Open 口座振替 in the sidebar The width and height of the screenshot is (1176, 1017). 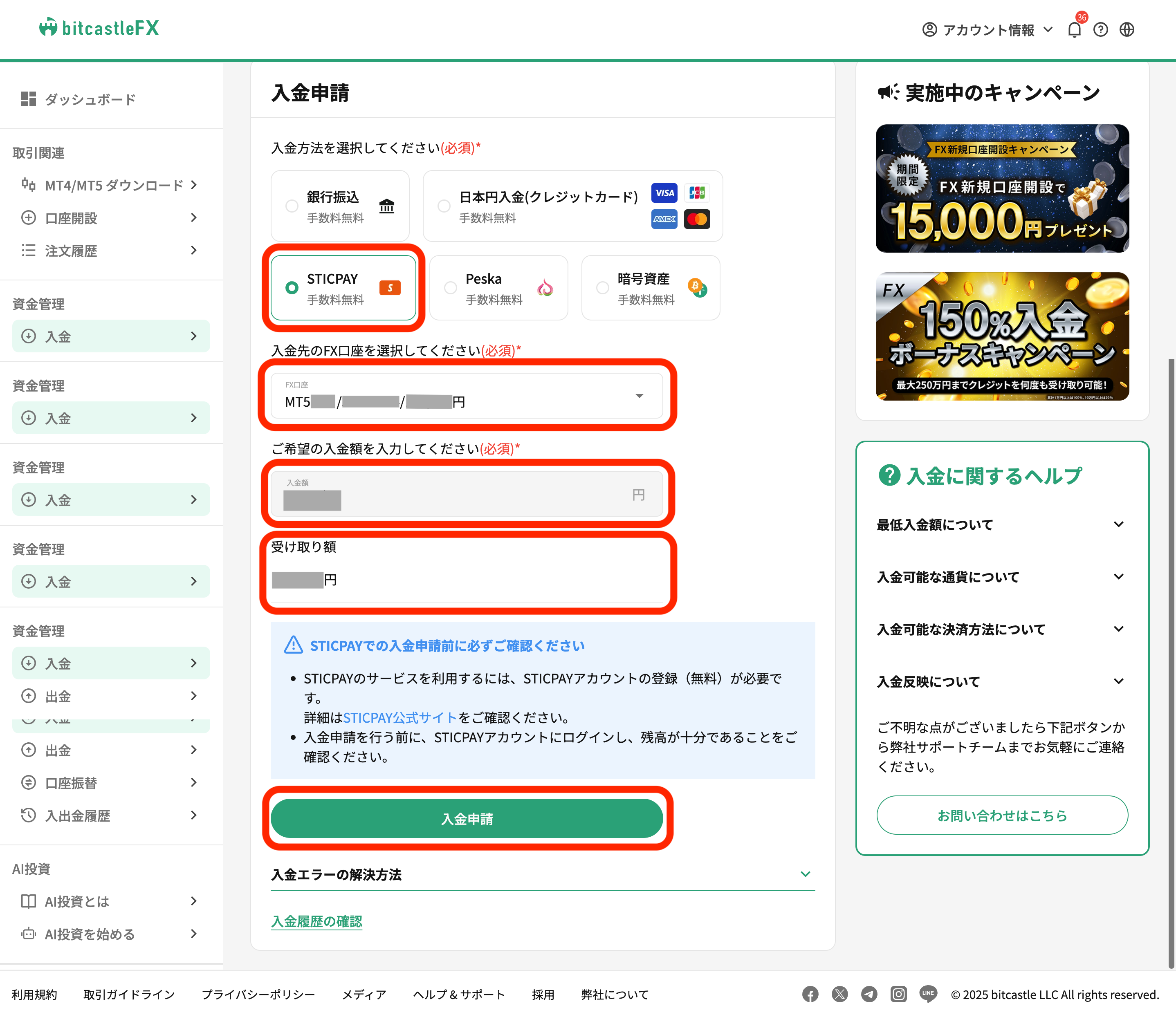(111, 783)
